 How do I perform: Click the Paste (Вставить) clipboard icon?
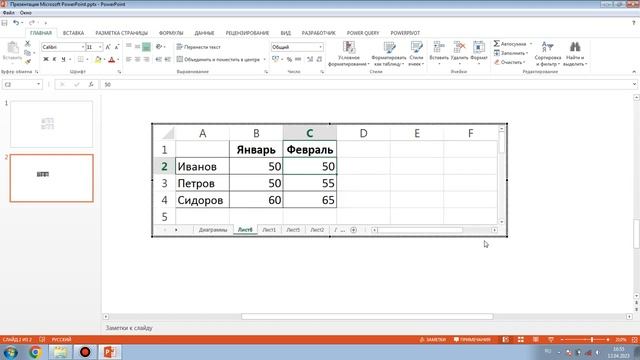12,48
